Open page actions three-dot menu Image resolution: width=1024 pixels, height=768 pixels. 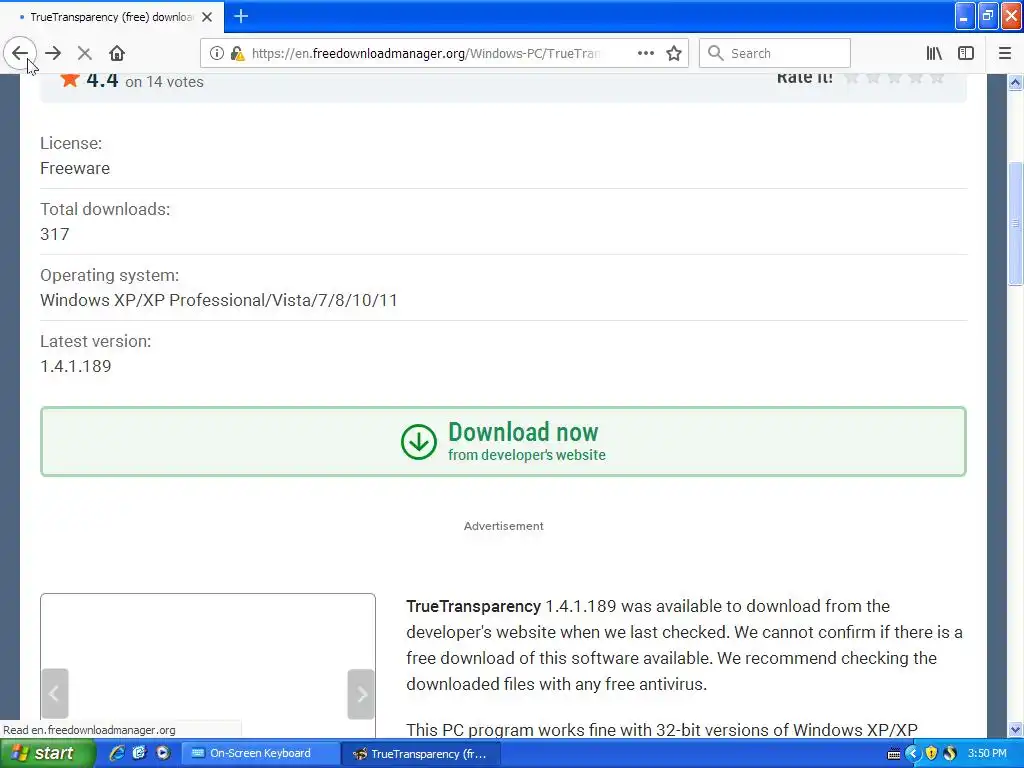coord(645,53)
